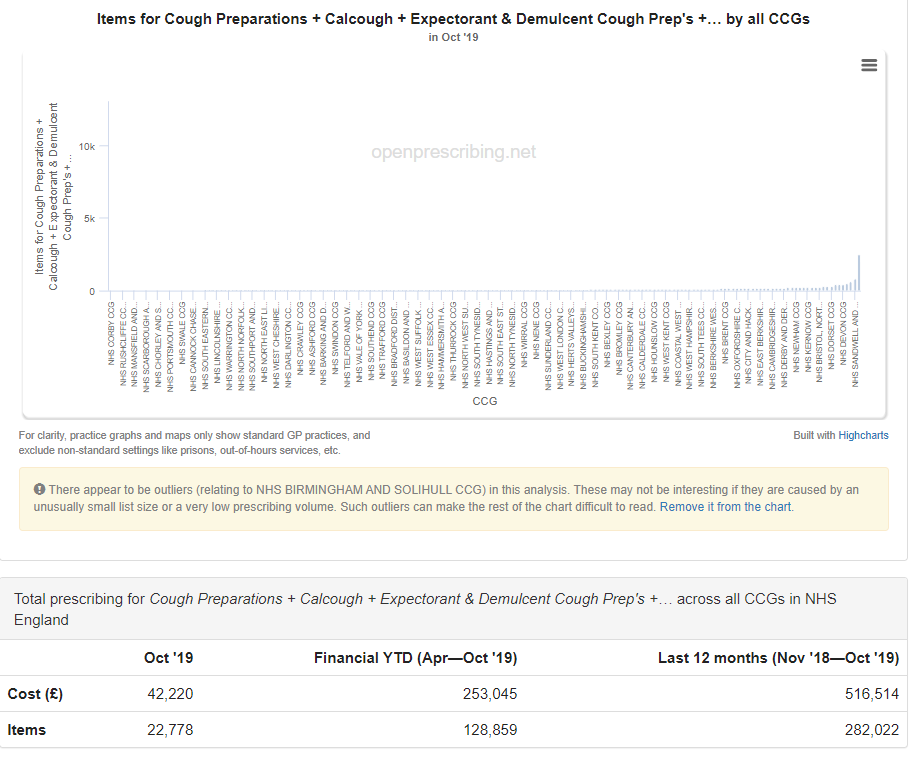Click the 'NHS SWALE CCG' axis label
Viewport: 915px width, 757px height.
182,333
